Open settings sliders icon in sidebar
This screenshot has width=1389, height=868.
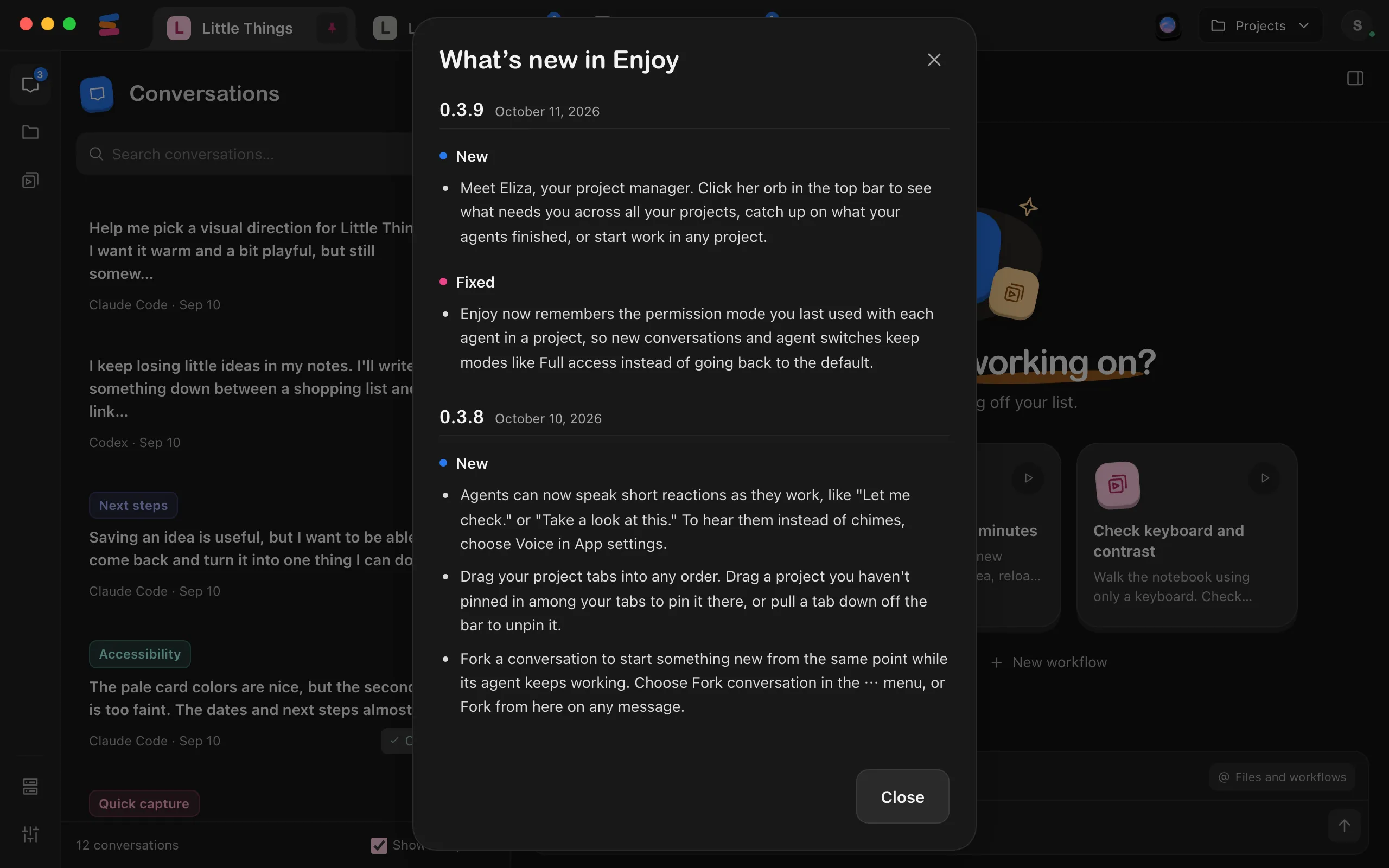click(30, 834)
